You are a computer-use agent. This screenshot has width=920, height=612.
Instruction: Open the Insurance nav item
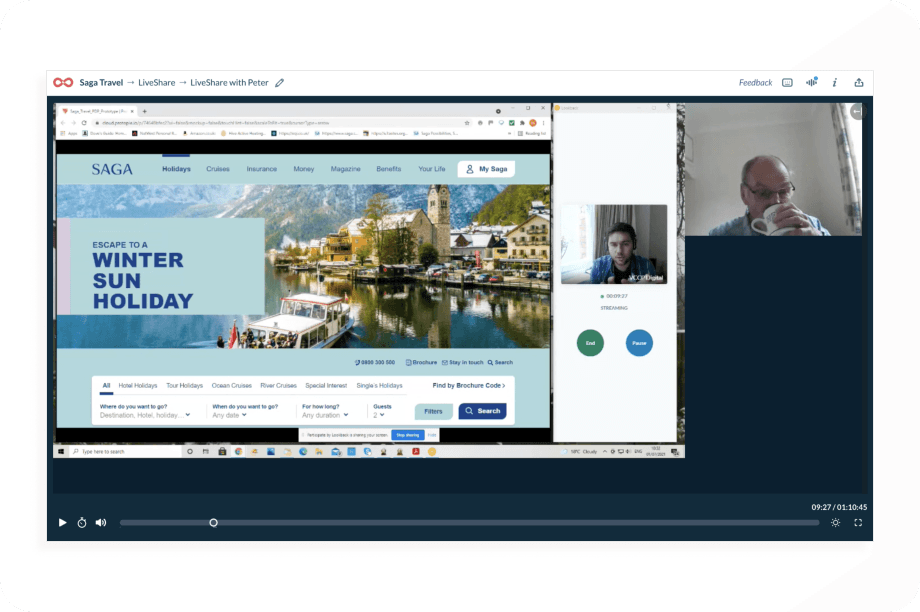(262, 169)
